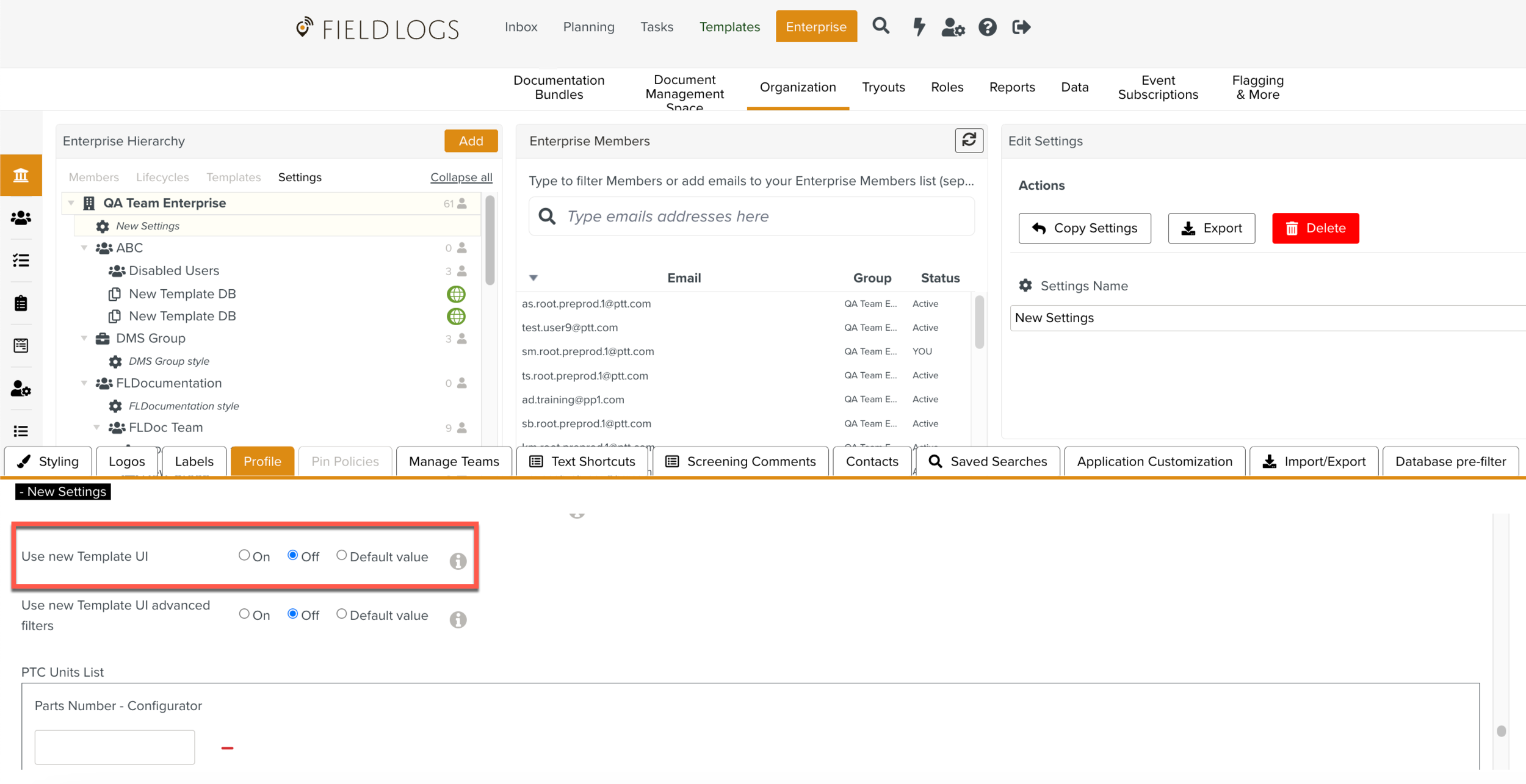Click the gear icon next to Settings Name
Image resolution: width=1526 pixels, height=784 pixels.
[1025, 285]
